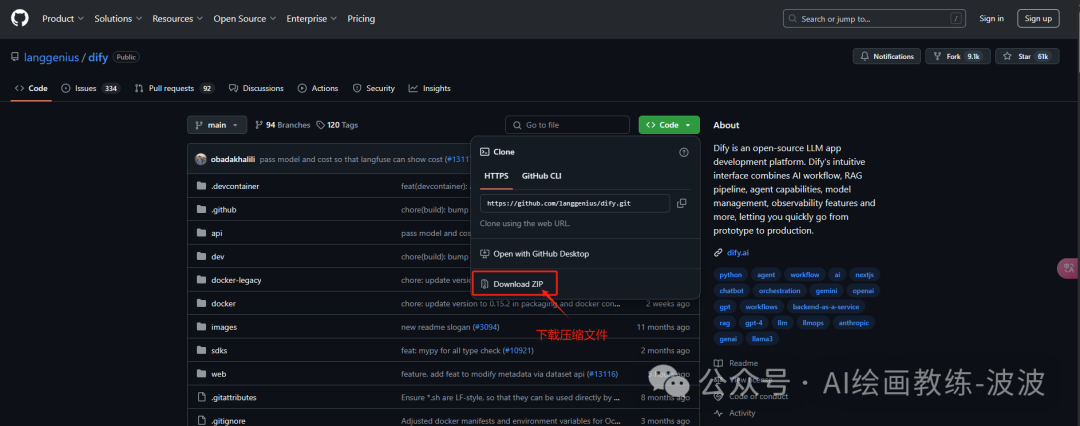
Task: Click the Notifications button
Action: click(886, 57)
